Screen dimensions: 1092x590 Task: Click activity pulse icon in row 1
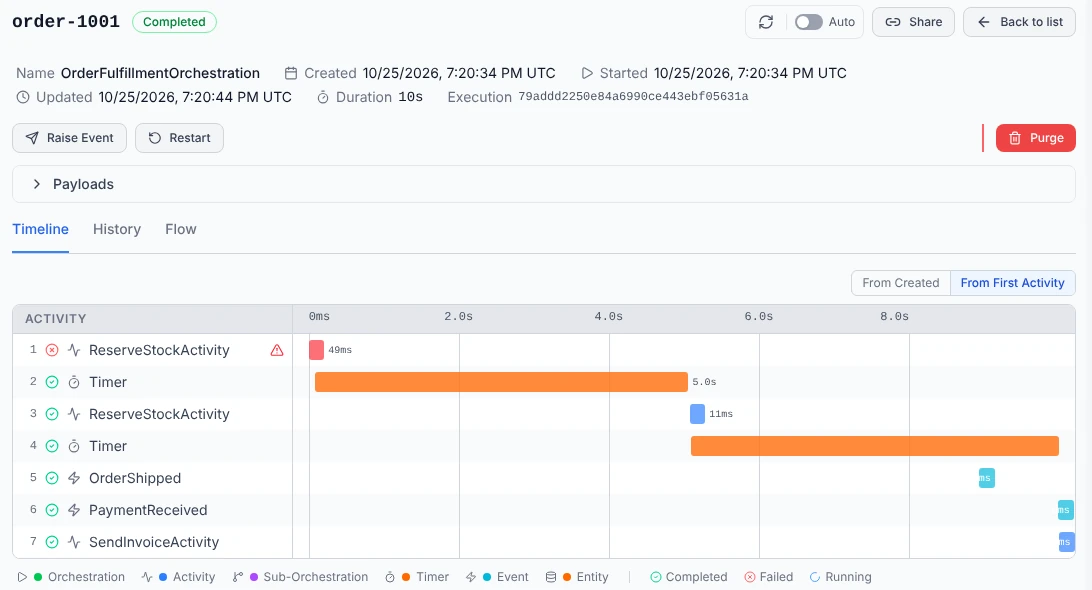74,350
